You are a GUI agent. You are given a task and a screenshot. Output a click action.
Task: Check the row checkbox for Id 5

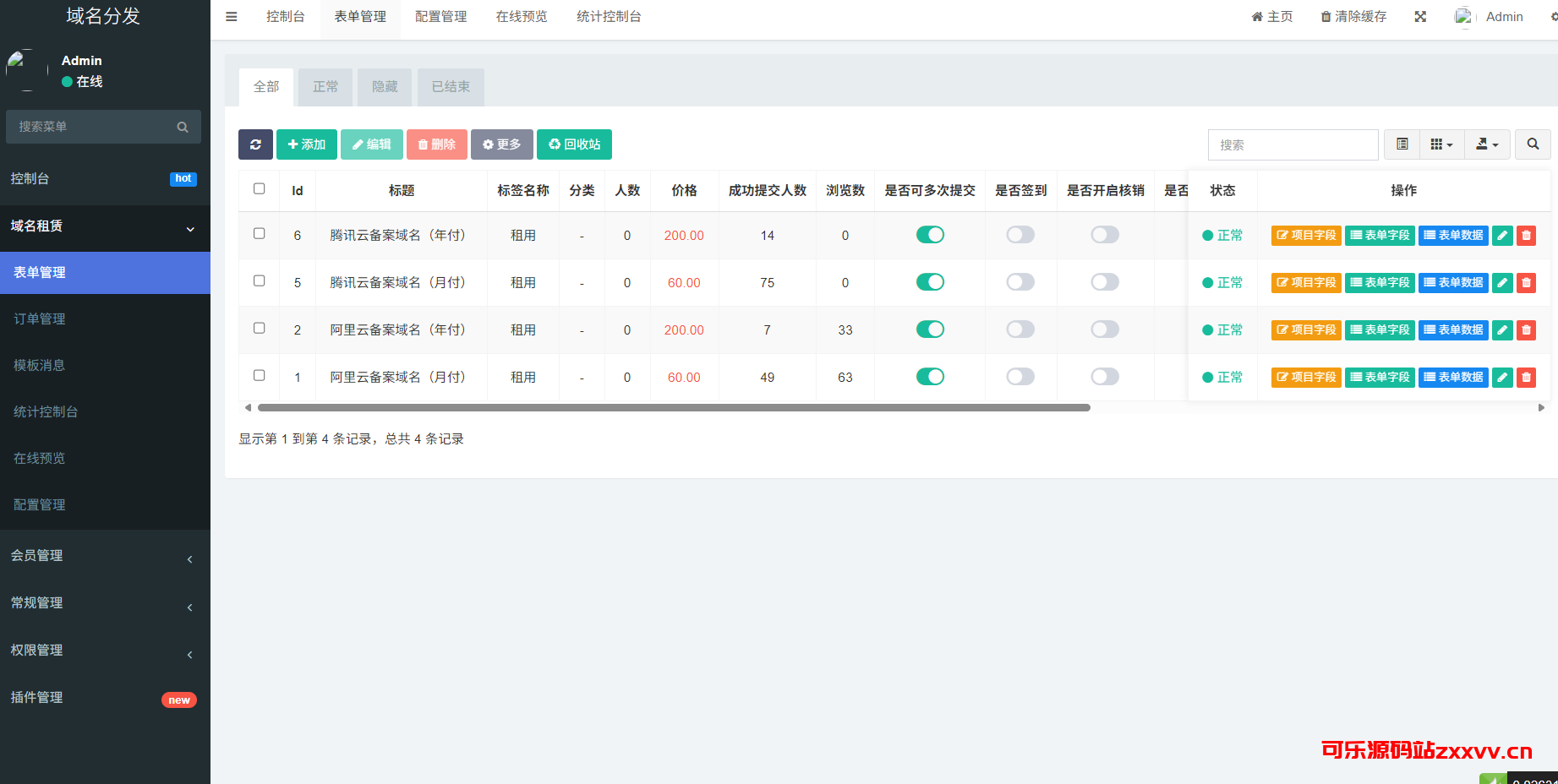click(260, 281)
